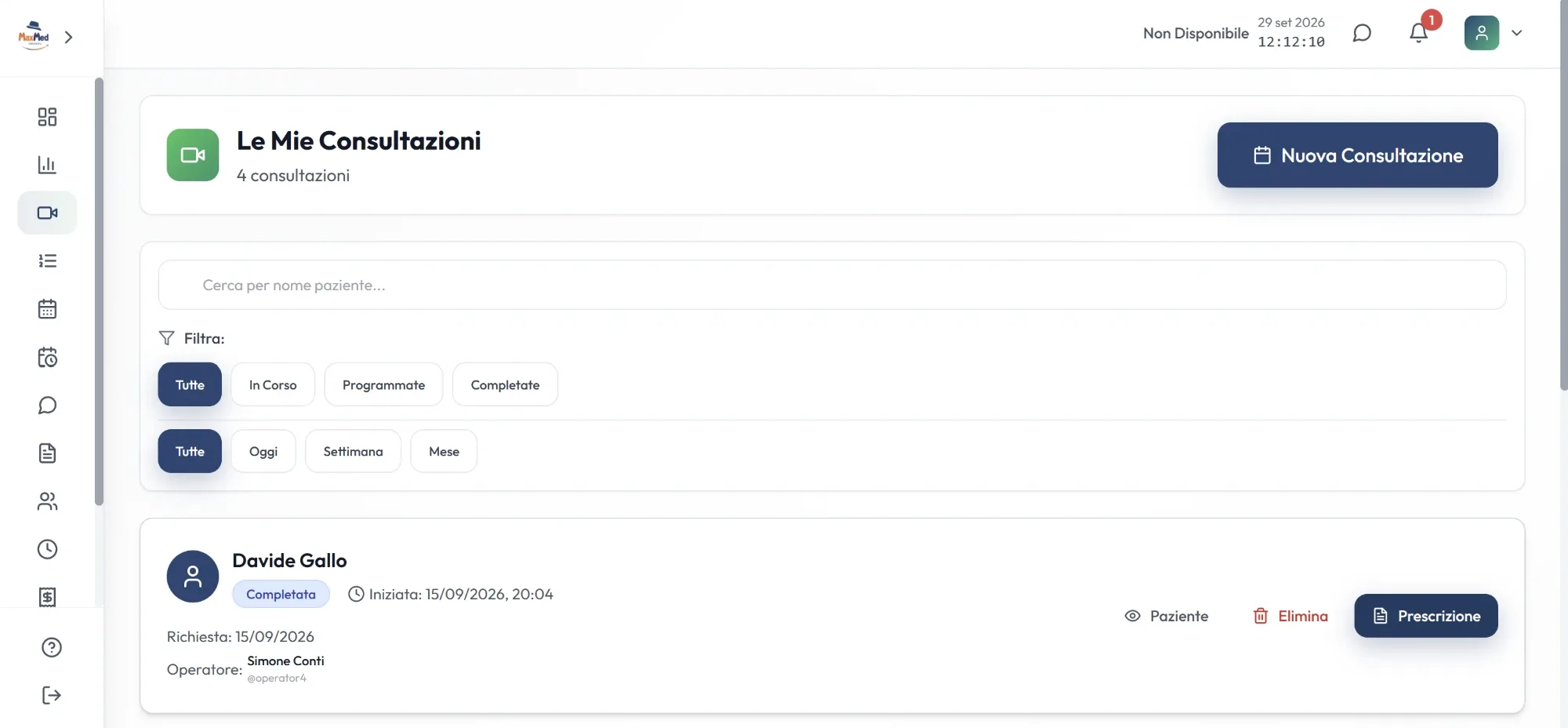Viewport: 1568px width, 728px height.
Task: Open the bar chart statistics icon
Action: pos(47,165)
